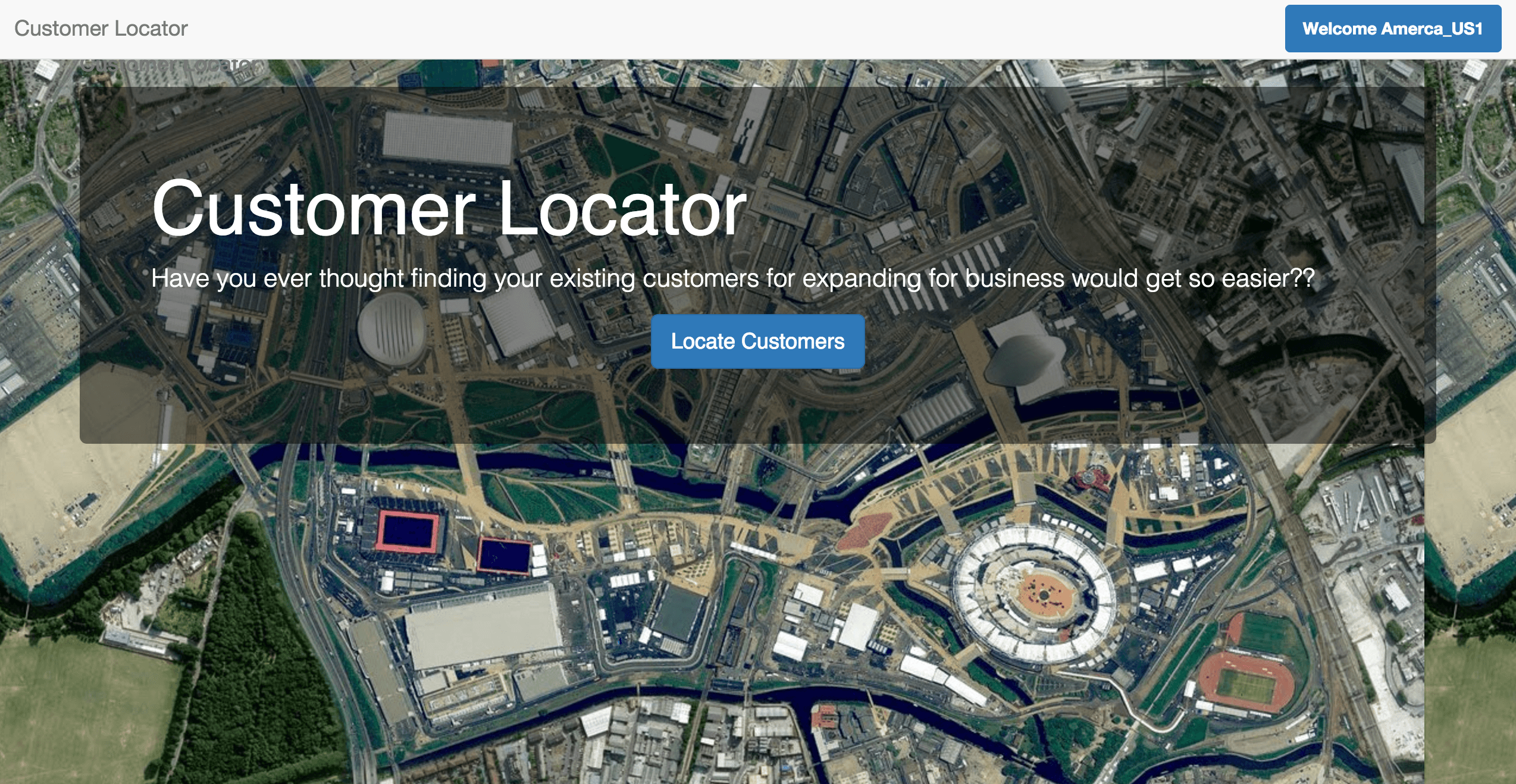Click the white circular dome building
The image size is (1516, 784).
(391, 331)
